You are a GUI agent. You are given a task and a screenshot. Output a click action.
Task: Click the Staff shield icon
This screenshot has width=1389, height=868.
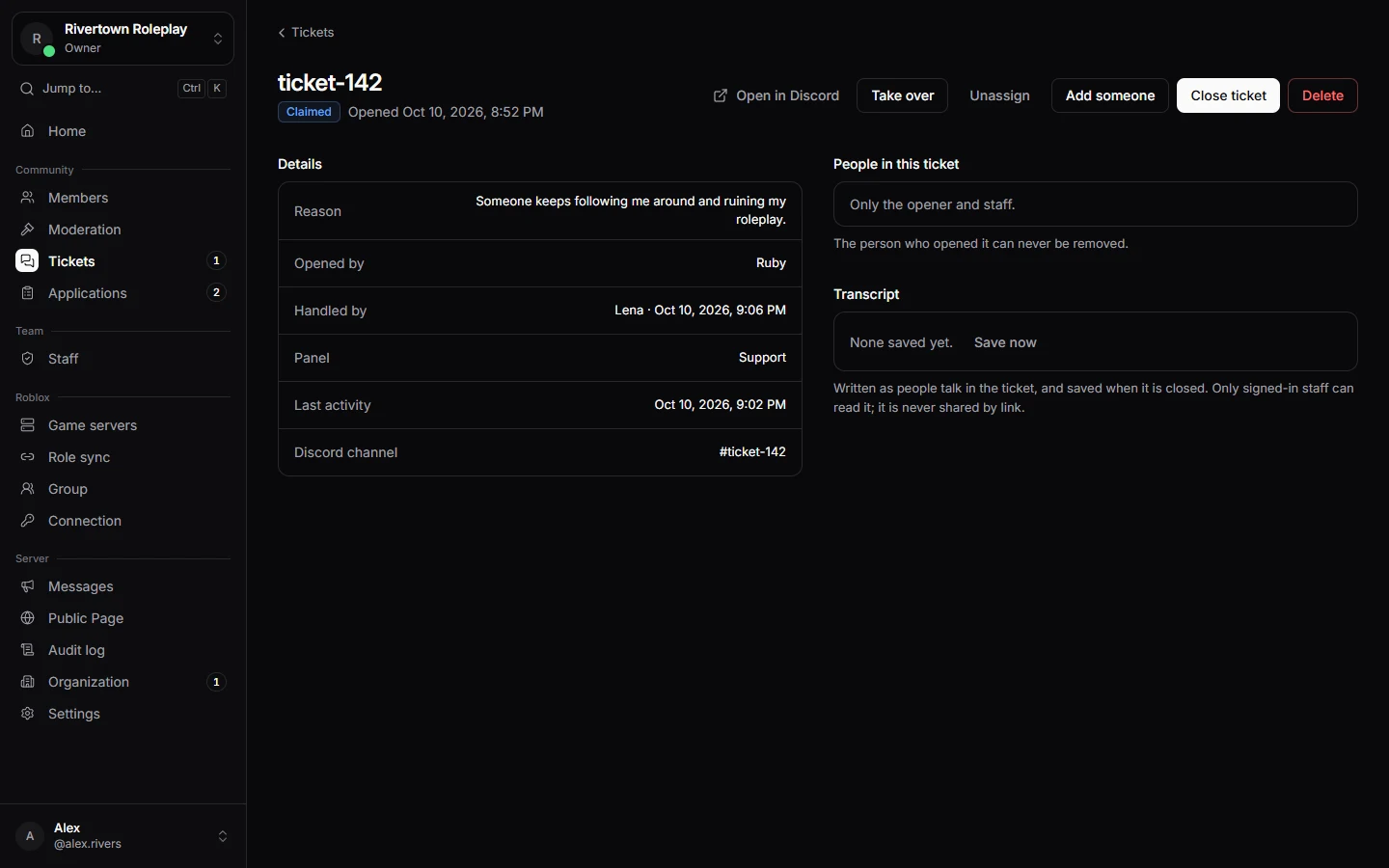click(x=28, y=359)
